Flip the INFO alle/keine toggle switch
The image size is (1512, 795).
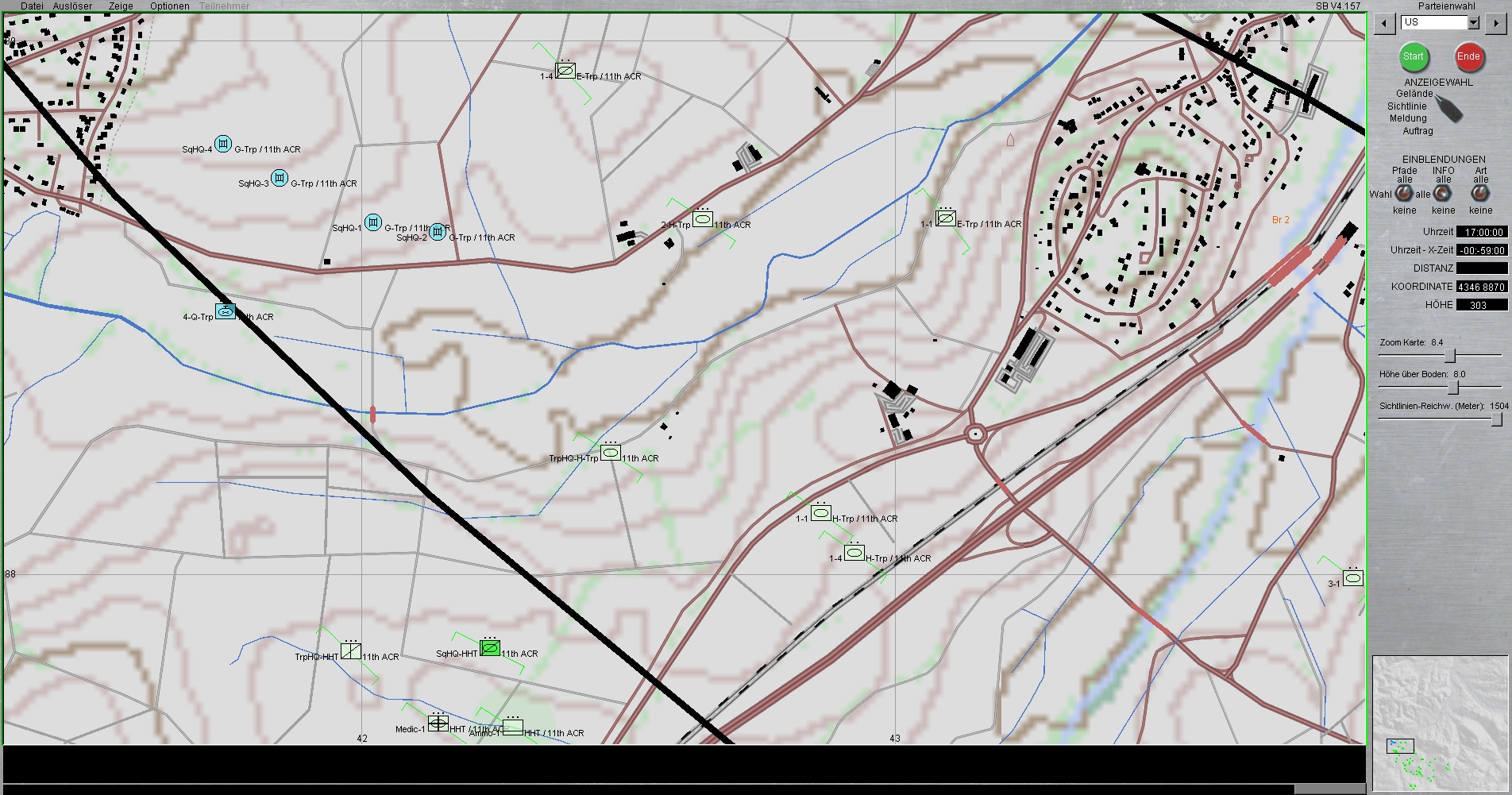tap(1442, 194)
